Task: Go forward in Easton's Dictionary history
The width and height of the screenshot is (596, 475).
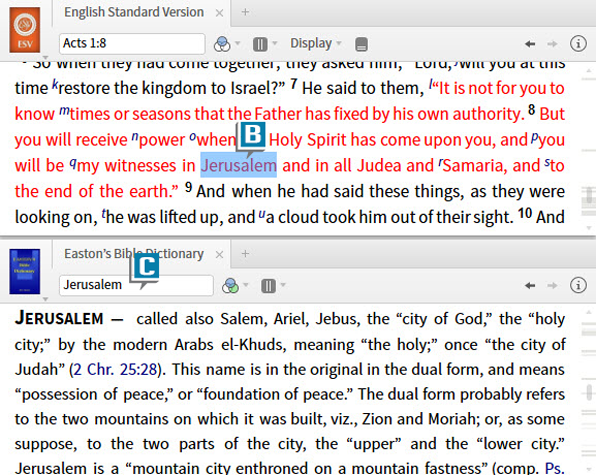Action: [552, 285]
